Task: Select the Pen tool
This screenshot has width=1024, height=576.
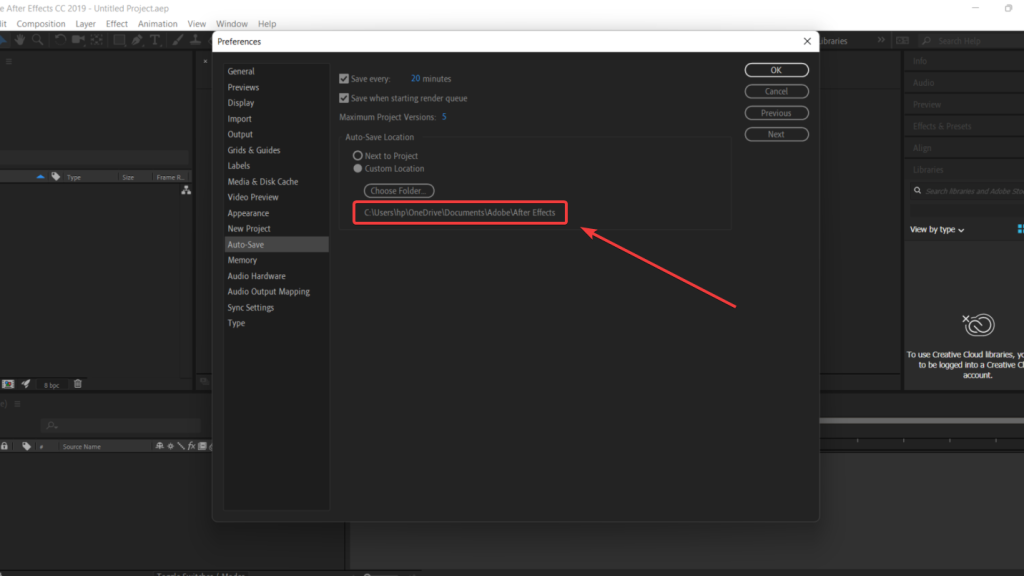Action: [x=135, y=40]
